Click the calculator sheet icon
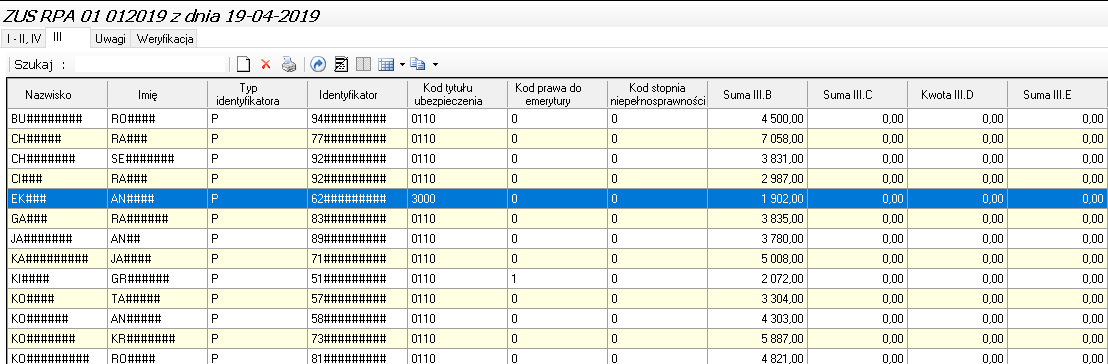1108x364 pixels. click(x=341, y=65)
